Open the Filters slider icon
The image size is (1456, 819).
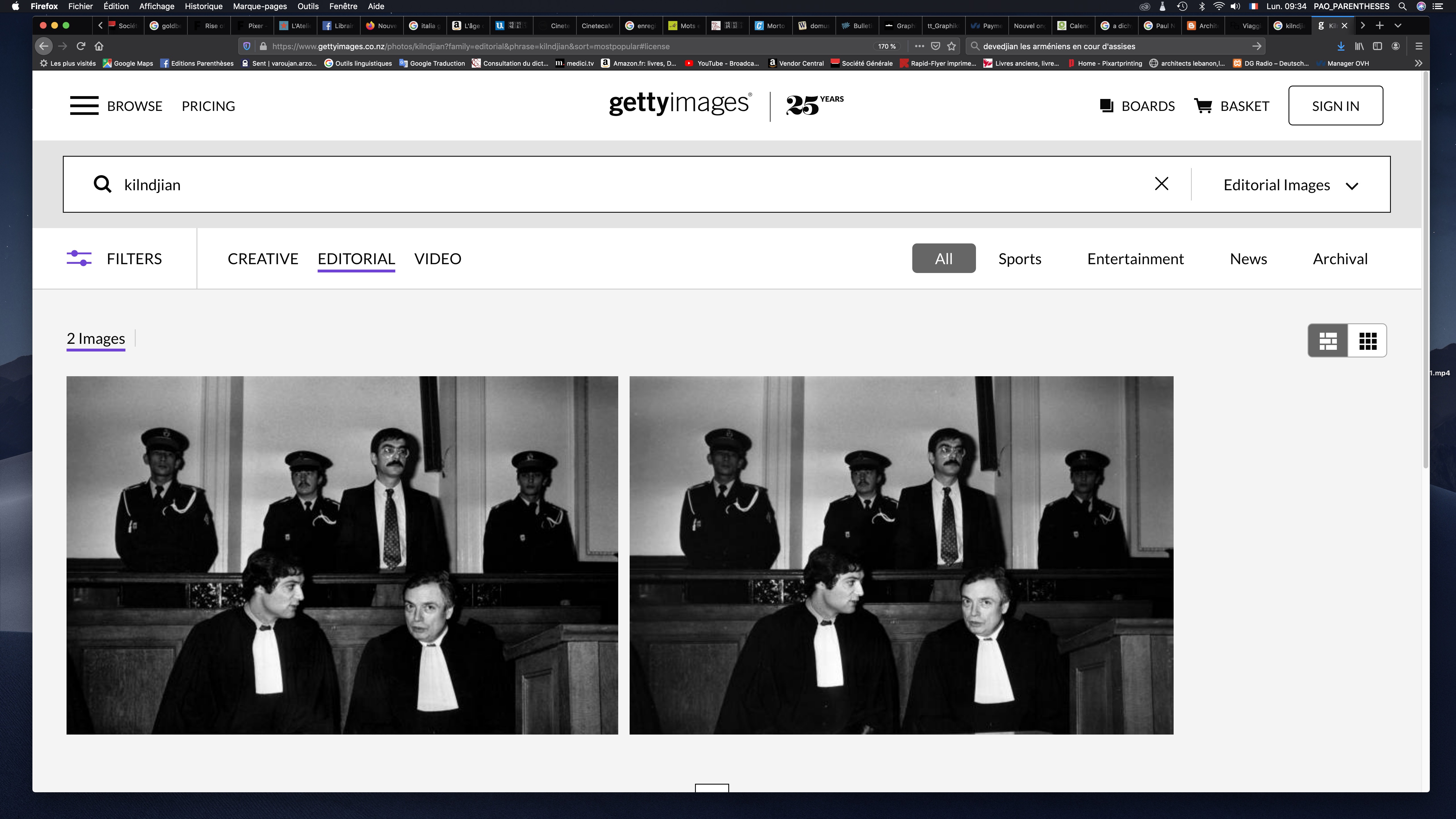[x=79, y=258]
